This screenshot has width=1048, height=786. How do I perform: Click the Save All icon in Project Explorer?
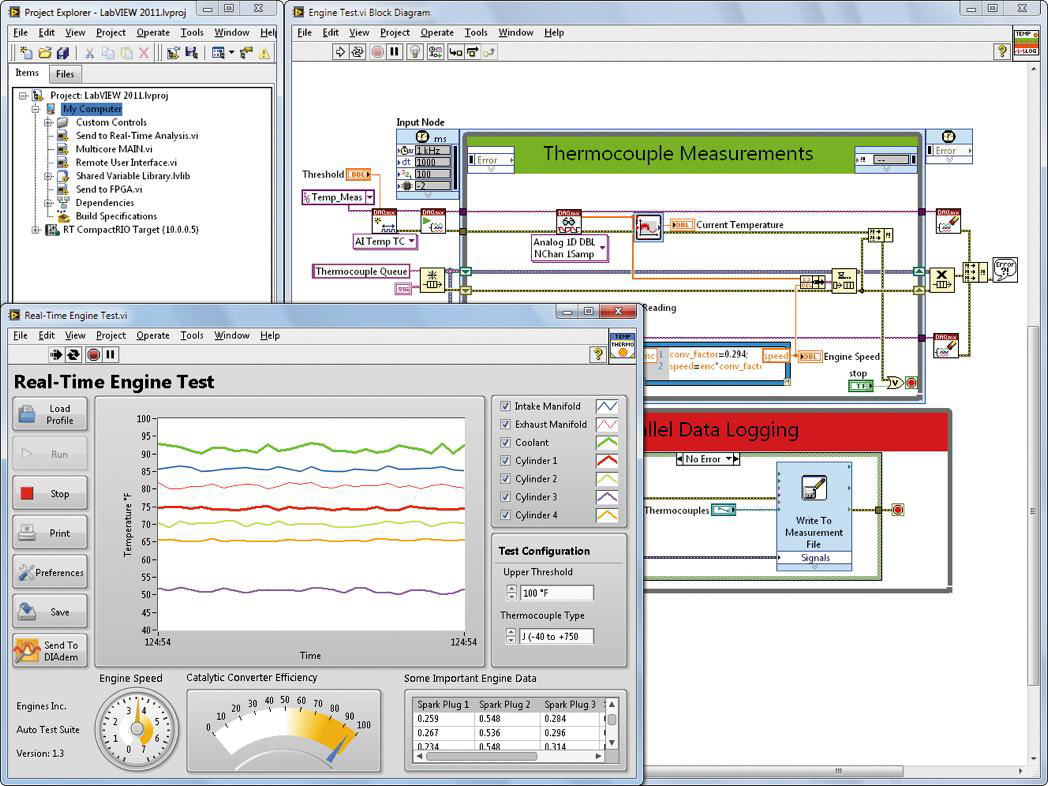[63, 53]
